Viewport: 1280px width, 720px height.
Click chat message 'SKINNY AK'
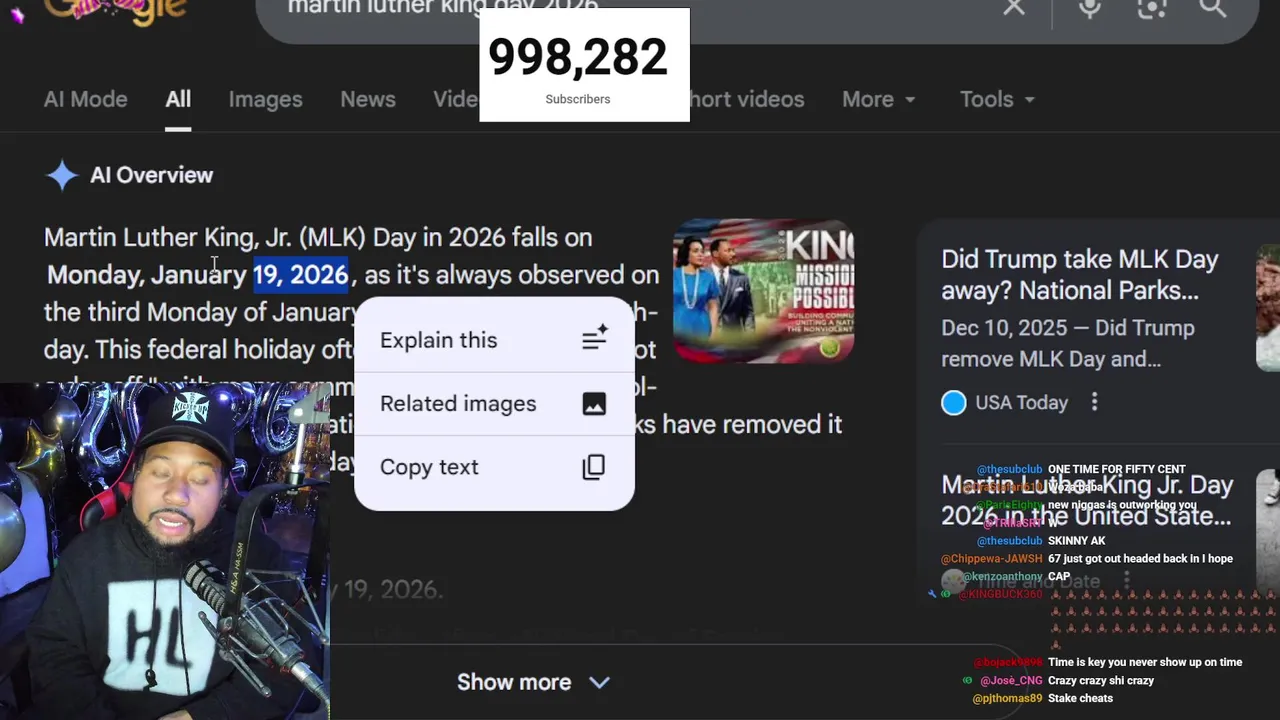1076,541
